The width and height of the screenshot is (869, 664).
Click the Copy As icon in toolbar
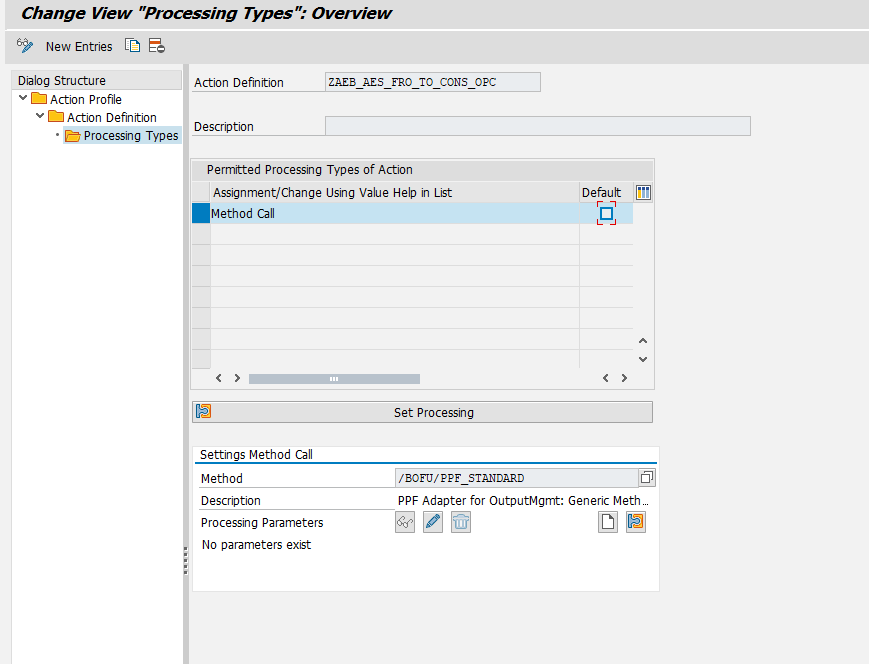coord(132,45)
